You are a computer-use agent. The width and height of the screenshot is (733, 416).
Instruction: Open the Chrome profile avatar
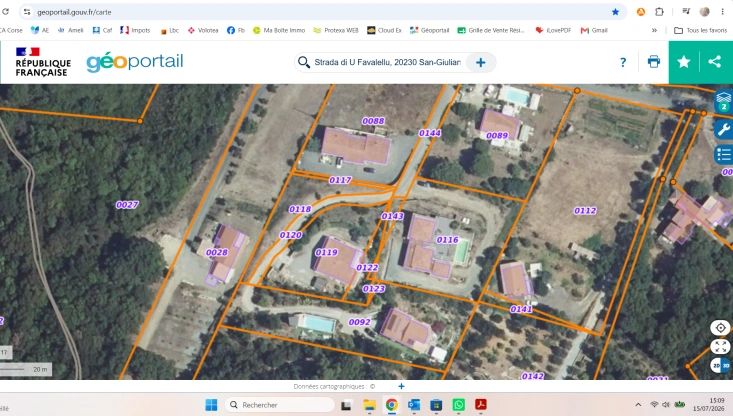coord(704,12)
